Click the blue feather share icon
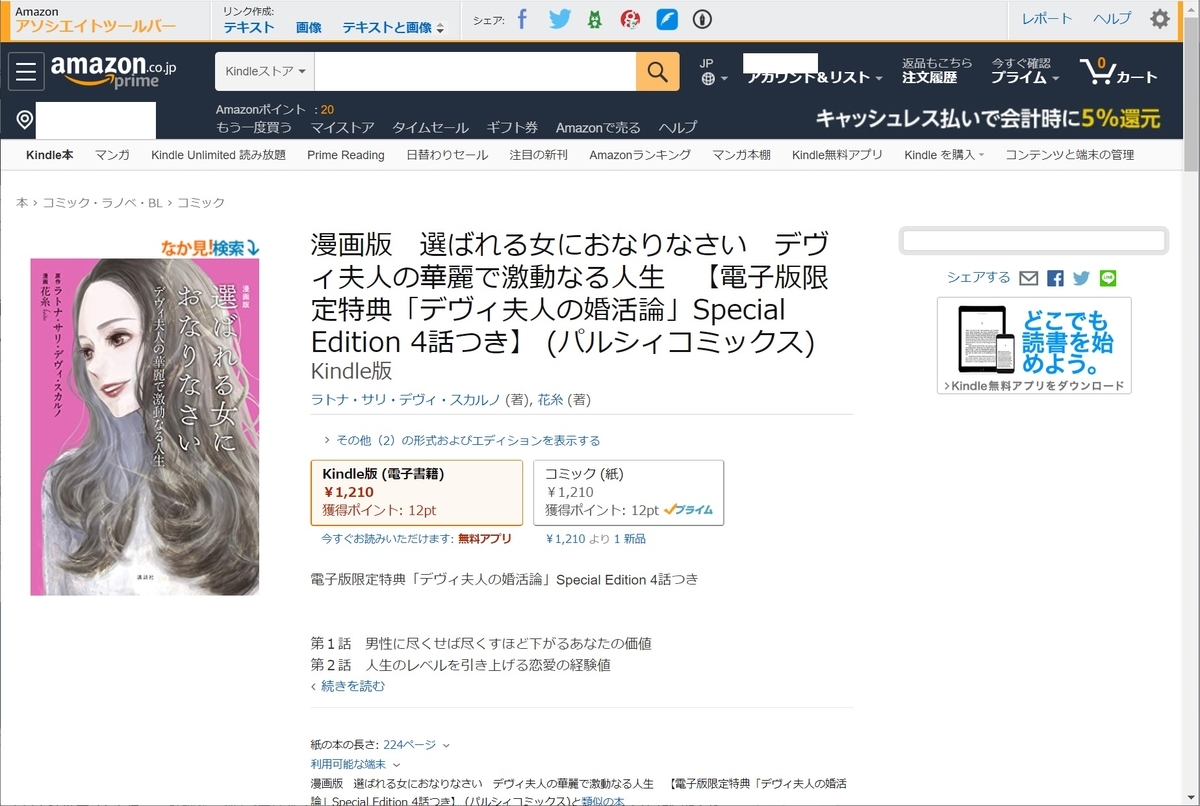Viewport: 1200px width, 806px height. click(667, 19)
